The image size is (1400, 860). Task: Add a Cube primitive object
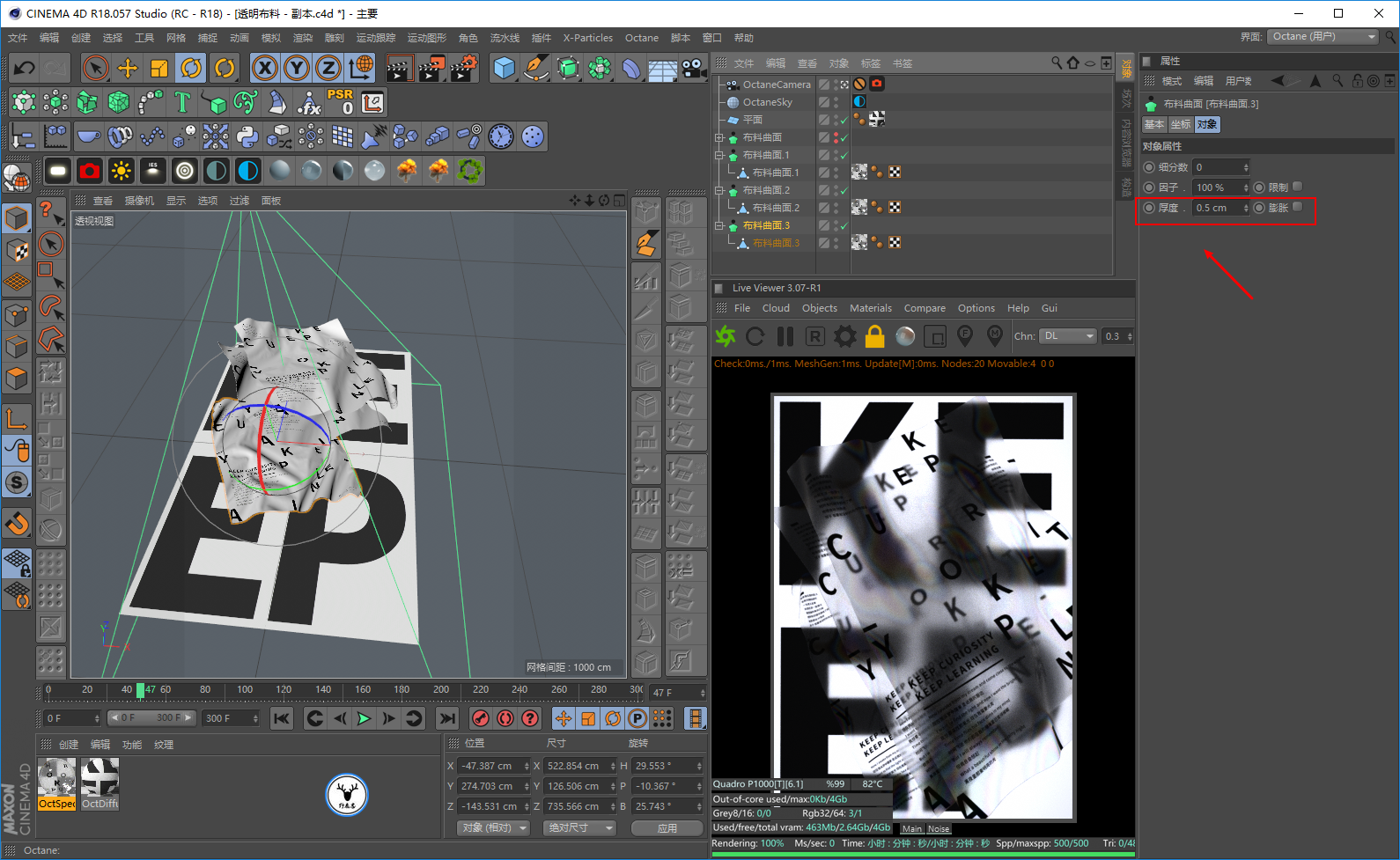[504, 68]
